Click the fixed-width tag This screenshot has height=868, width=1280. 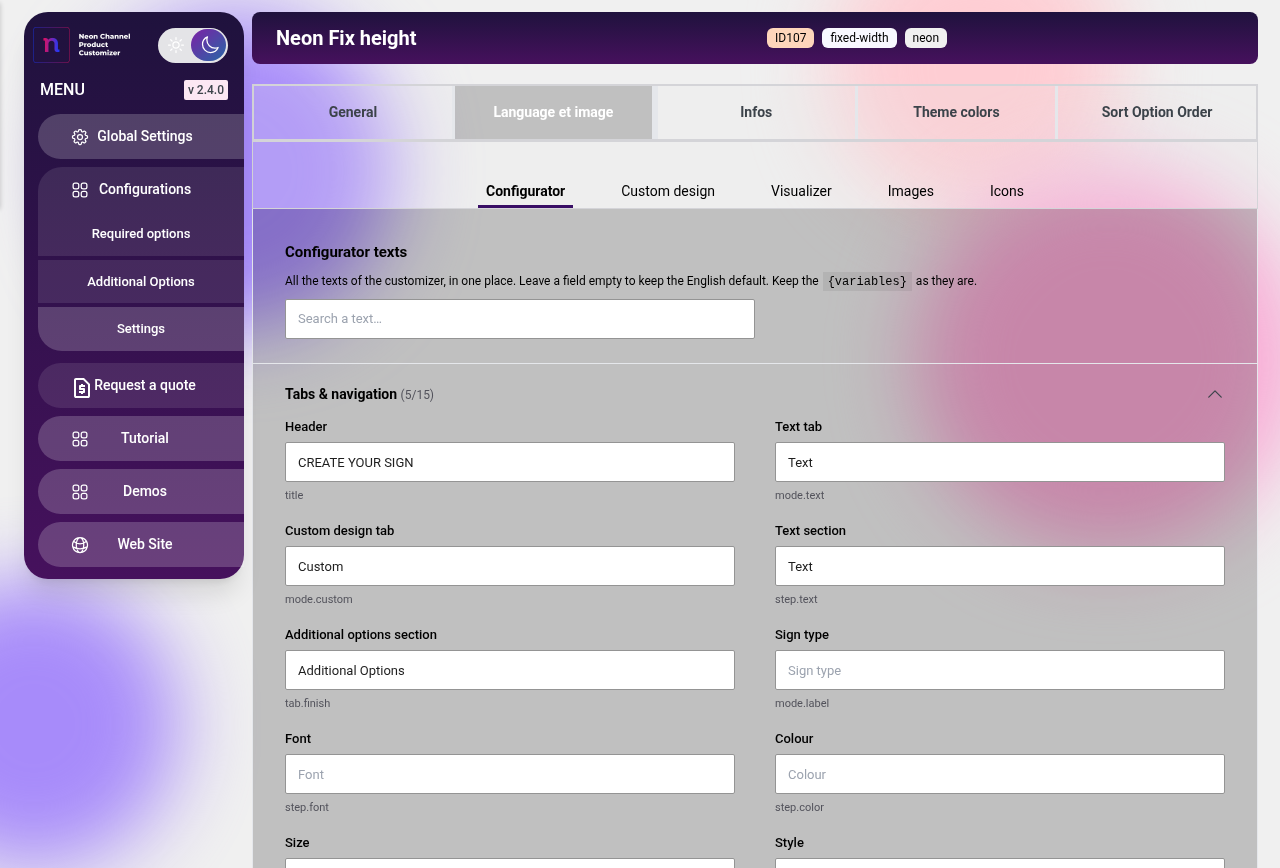click(859, 38)
